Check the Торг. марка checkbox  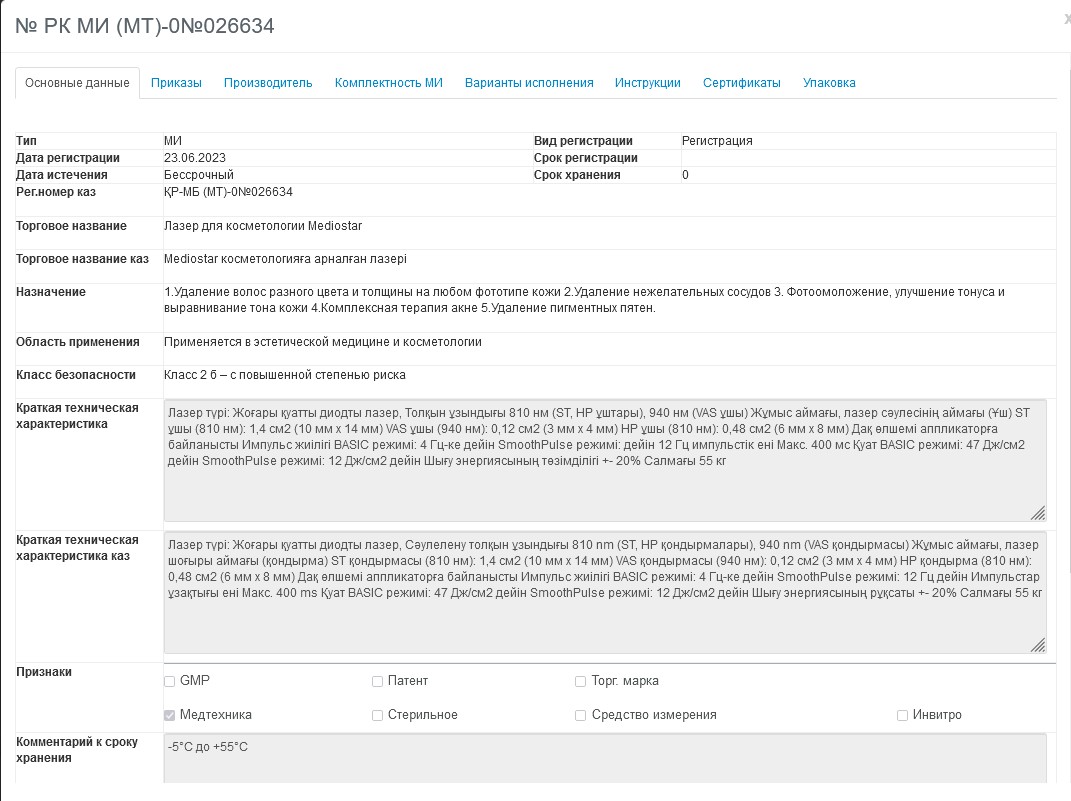tap(581, 682)
